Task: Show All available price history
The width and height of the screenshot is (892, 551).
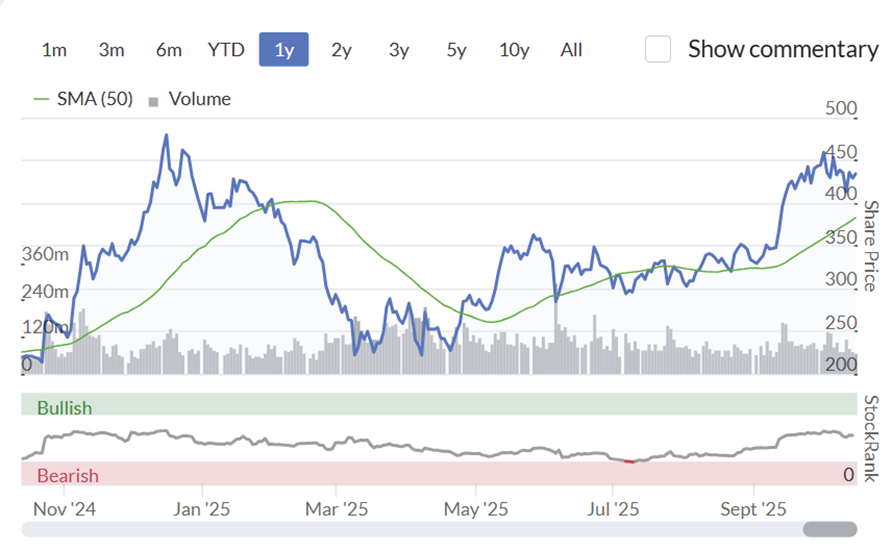Action: pos(571,50)
